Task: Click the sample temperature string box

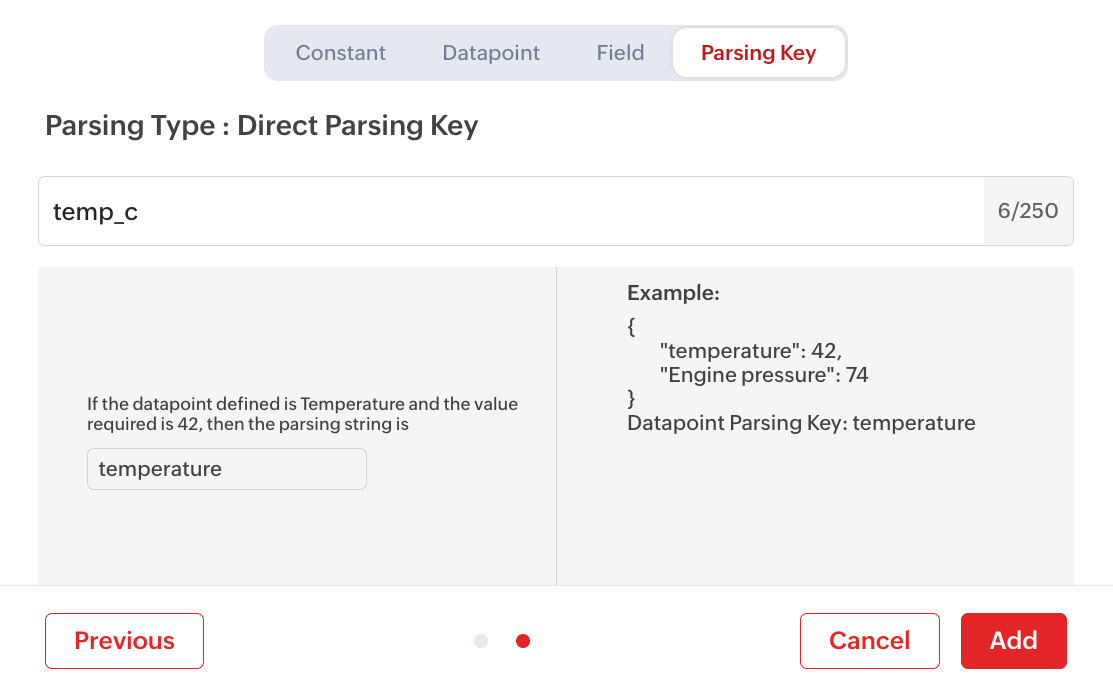Action: pos(227,469)
